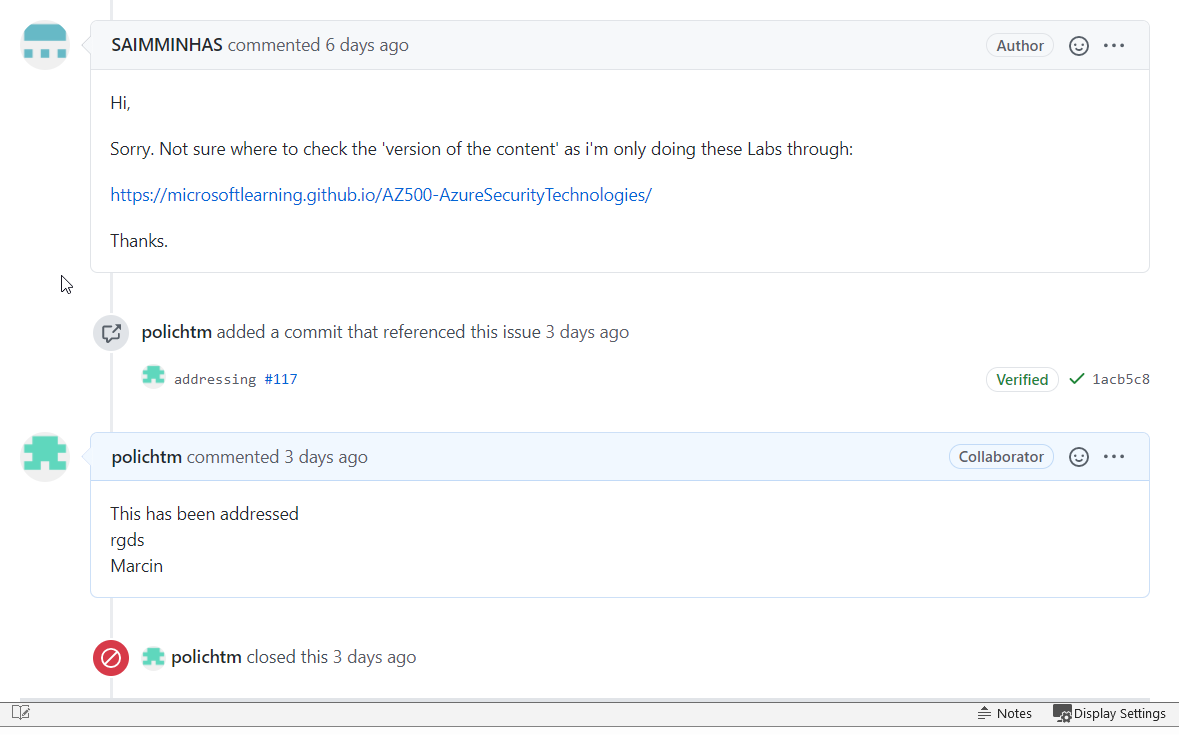Click the note-editing icon in the bottom-left corner
Image resolution: width=1179 pixels, height=735 pixels.
tap(18, 712)
